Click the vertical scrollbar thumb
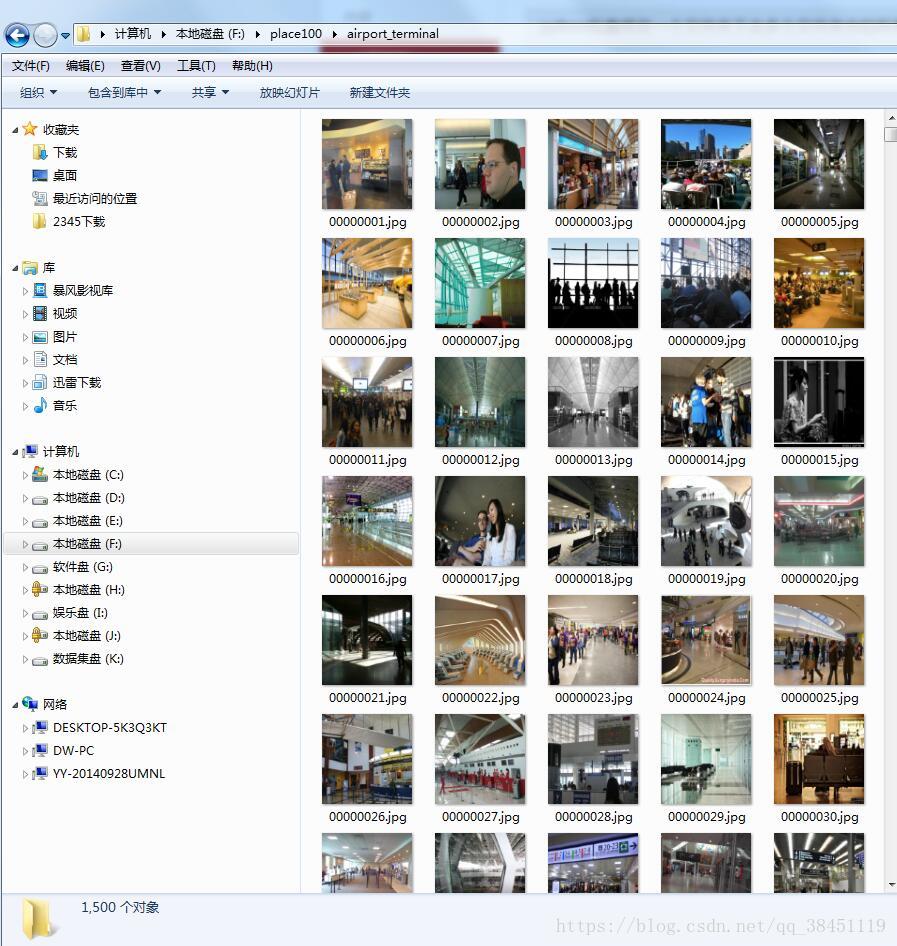The image size is (897, 946). tap(891, 134)
